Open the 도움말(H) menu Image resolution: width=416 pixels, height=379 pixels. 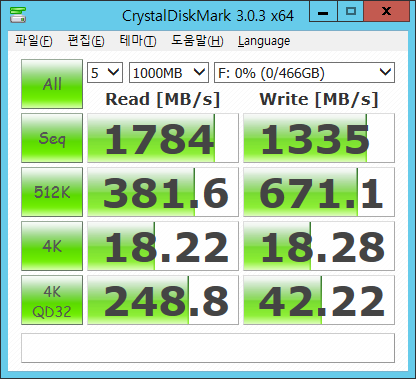tap(197, 41)
